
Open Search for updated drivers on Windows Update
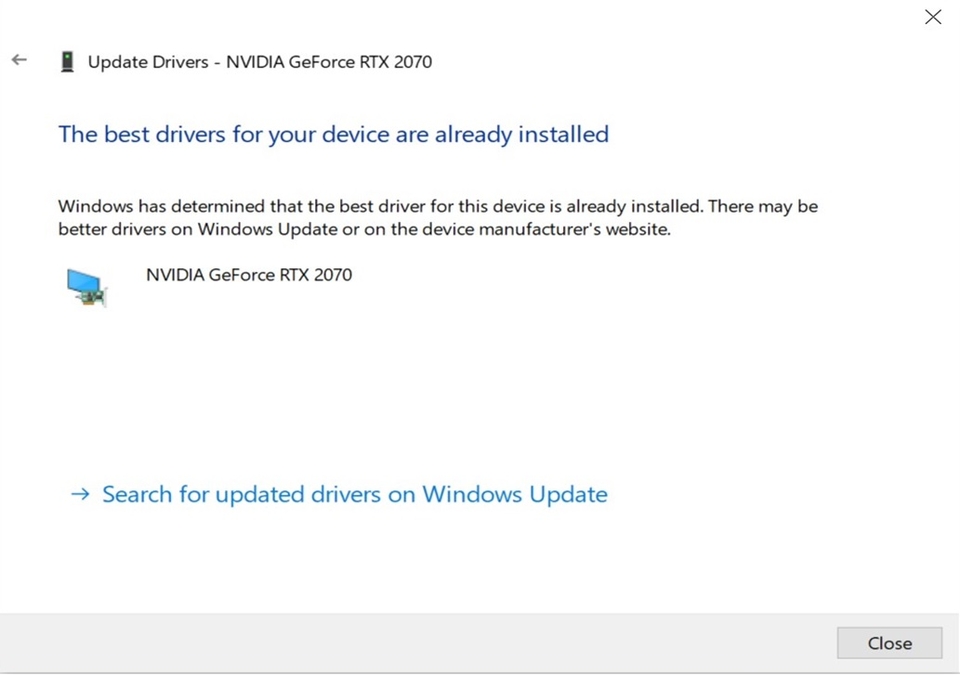coord(354,494)
